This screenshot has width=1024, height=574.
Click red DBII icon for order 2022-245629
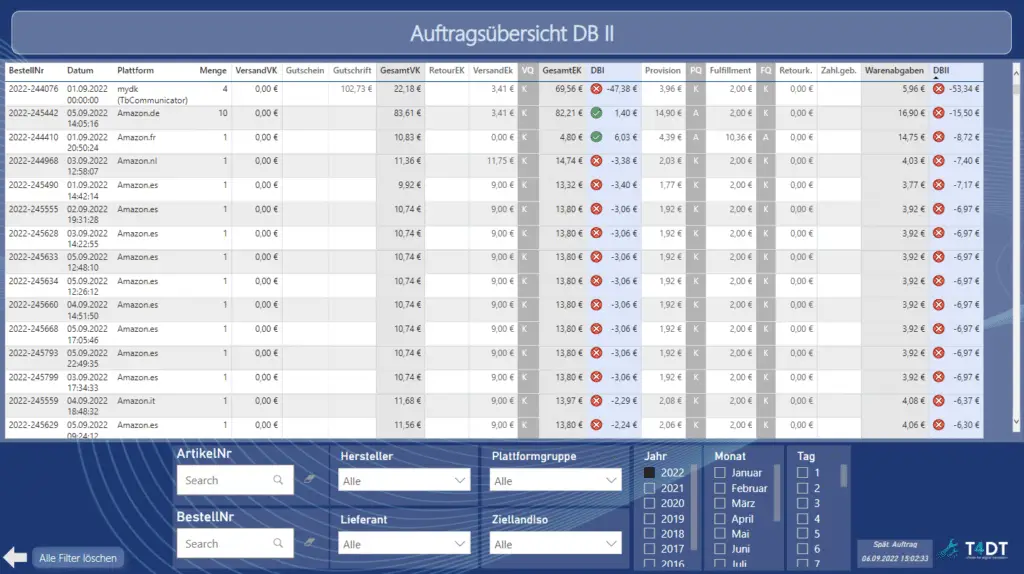938,424
